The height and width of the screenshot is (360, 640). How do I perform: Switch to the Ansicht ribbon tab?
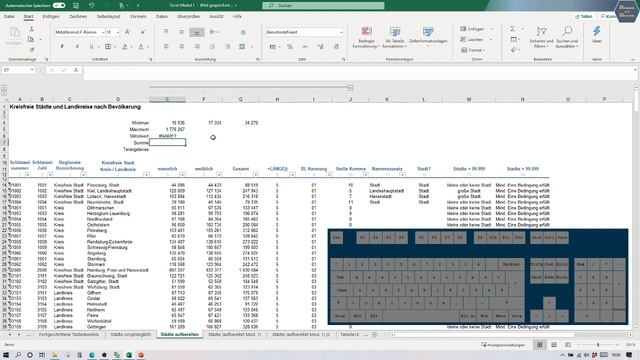[x=216, y=17]
